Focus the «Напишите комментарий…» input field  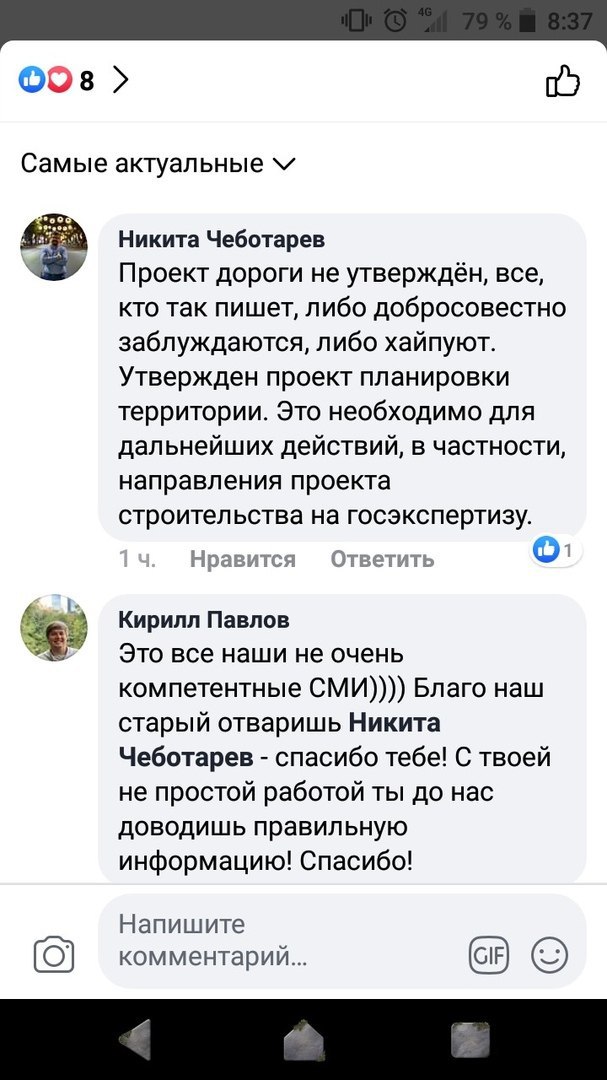(x=280, y=940)
